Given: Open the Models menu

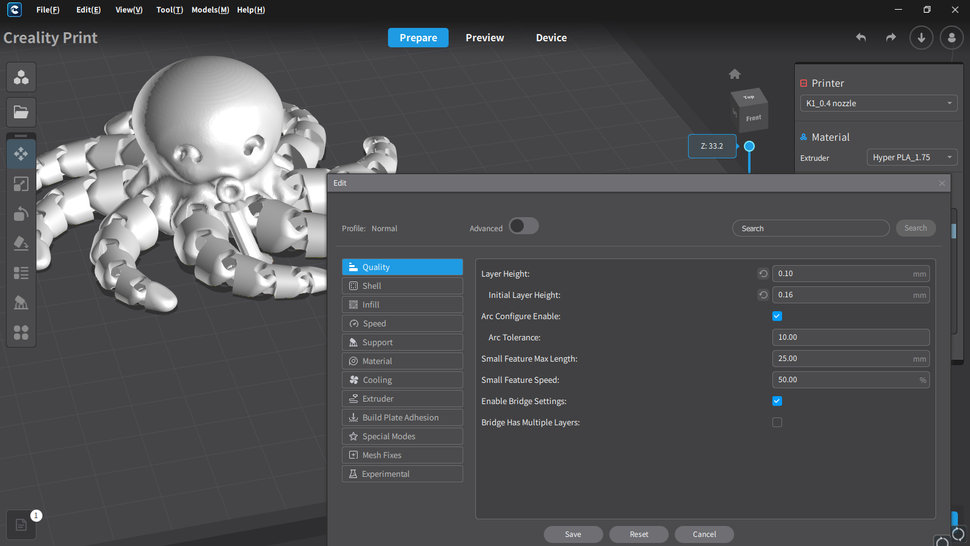Looking at the screenshot, I should pos(210,10).
